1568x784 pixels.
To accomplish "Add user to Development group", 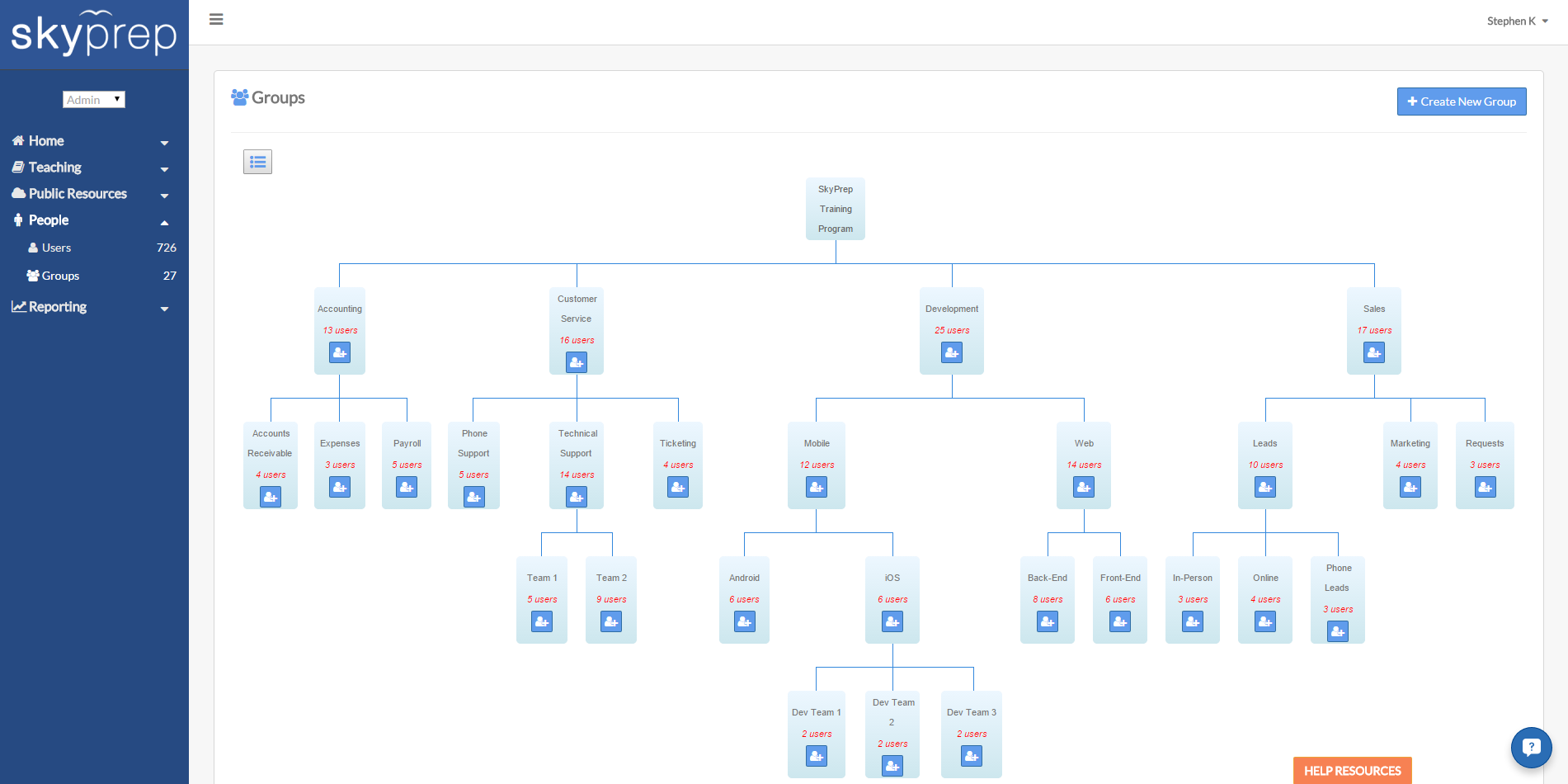I will (952, 353).
